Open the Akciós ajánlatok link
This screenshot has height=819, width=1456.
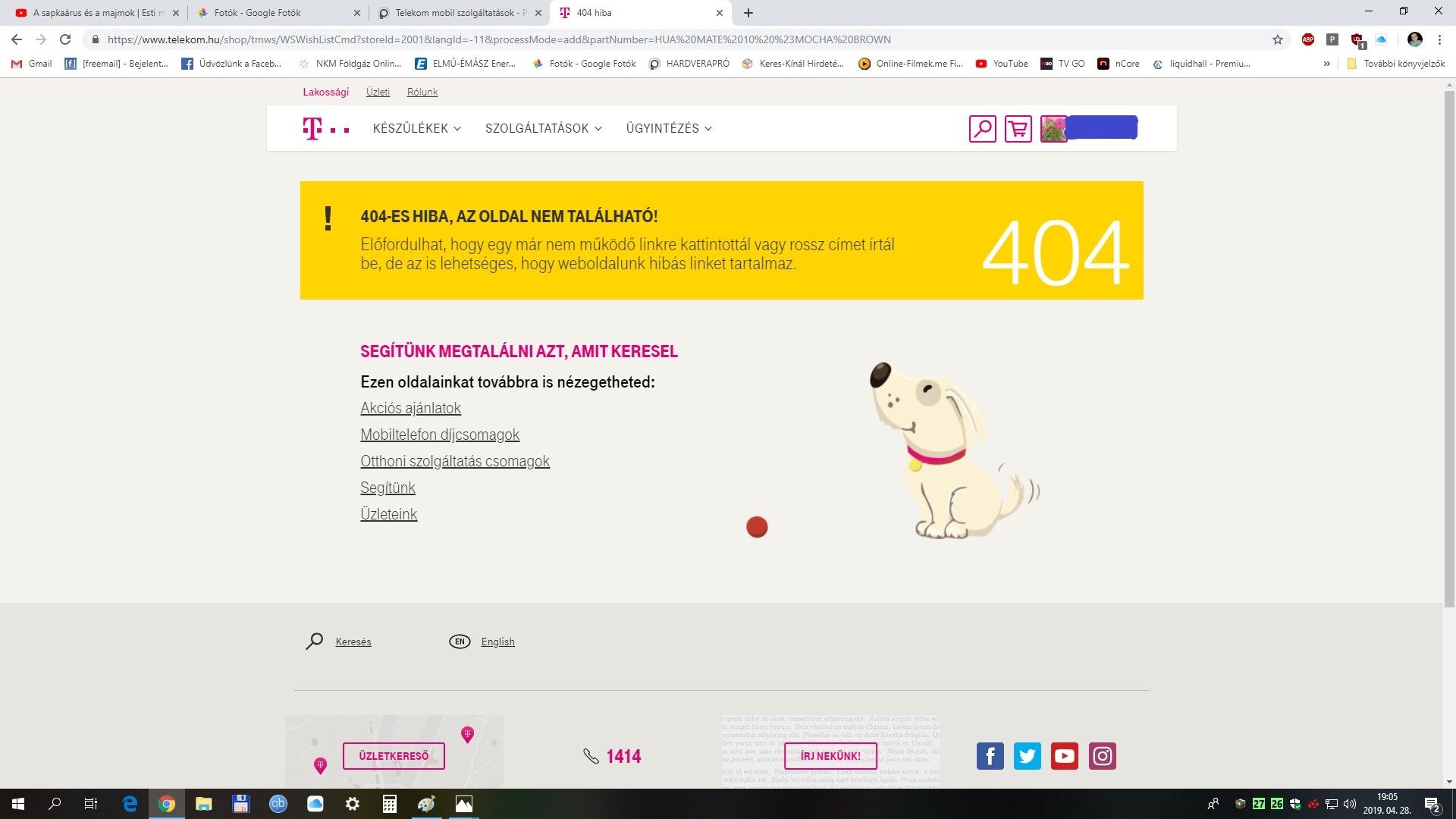point(410,408)
